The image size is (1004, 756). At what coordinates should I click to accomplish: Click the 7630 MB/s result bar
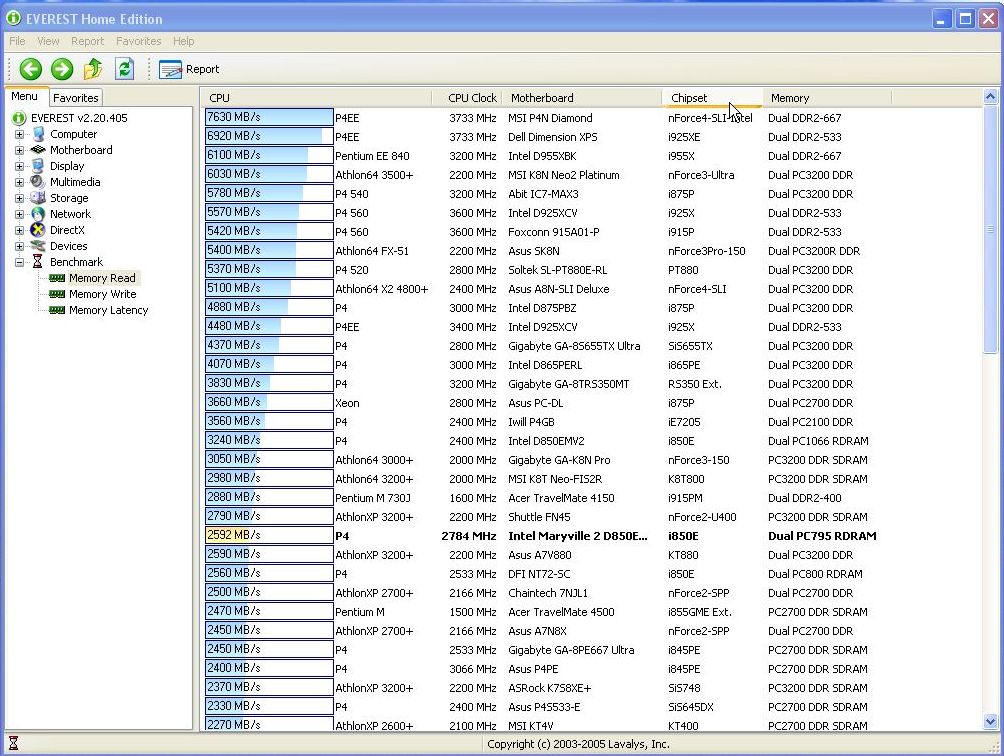click(269, 117)
